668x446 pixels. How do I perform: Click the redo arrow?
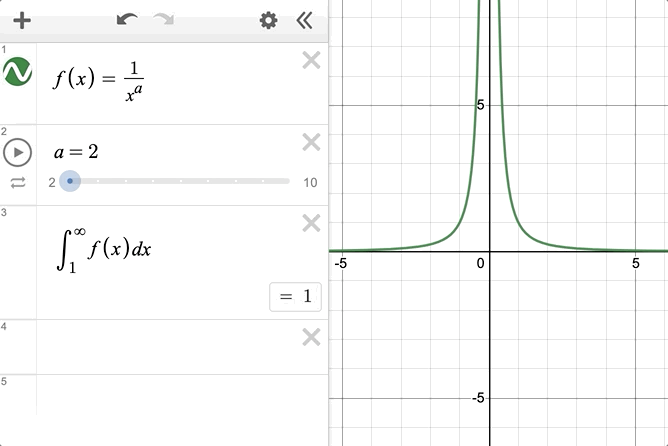[x=163, y=20]
